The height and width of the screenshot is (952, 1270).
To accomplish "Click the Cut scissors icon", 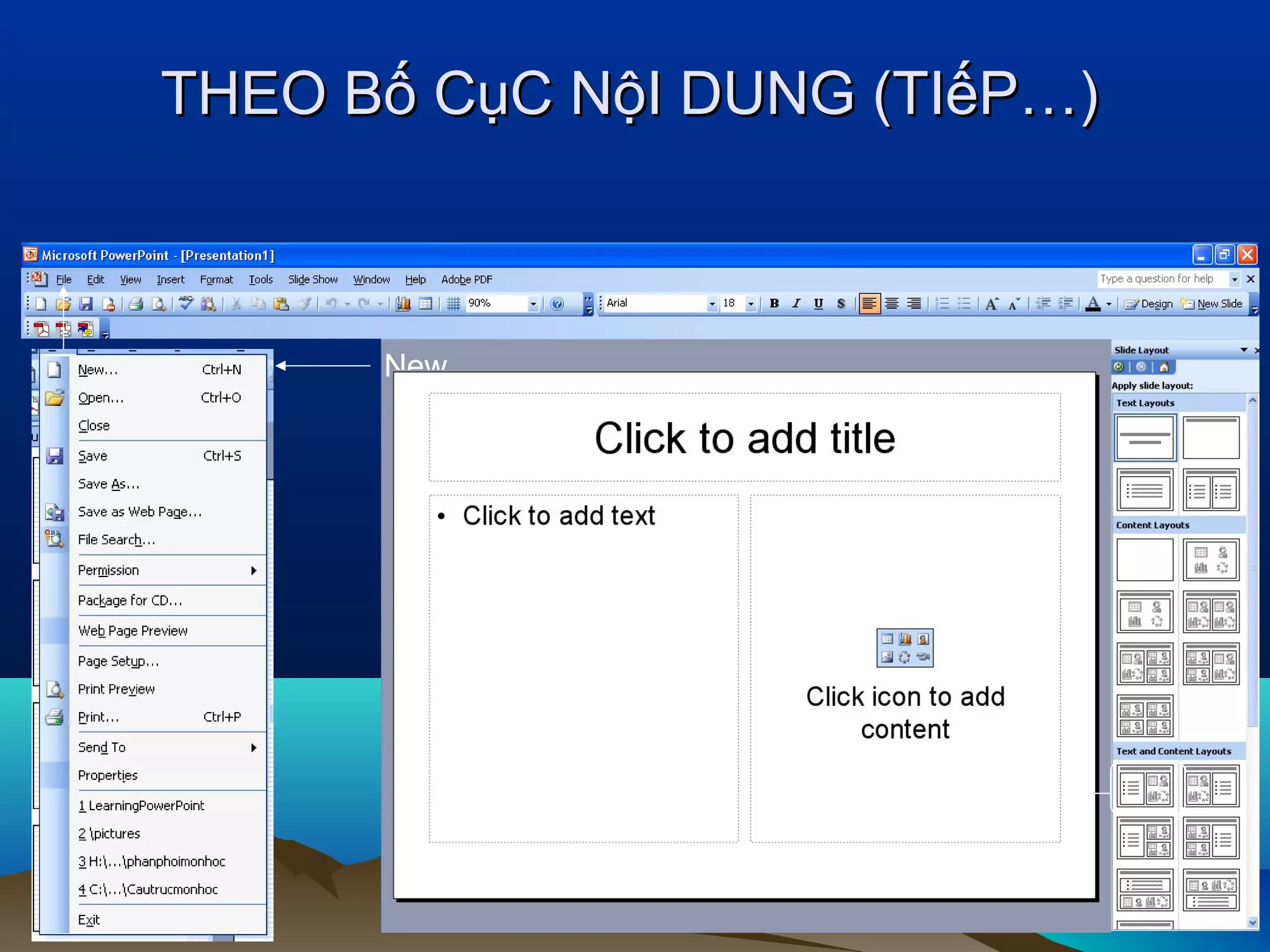I will (x=236, y=304).
